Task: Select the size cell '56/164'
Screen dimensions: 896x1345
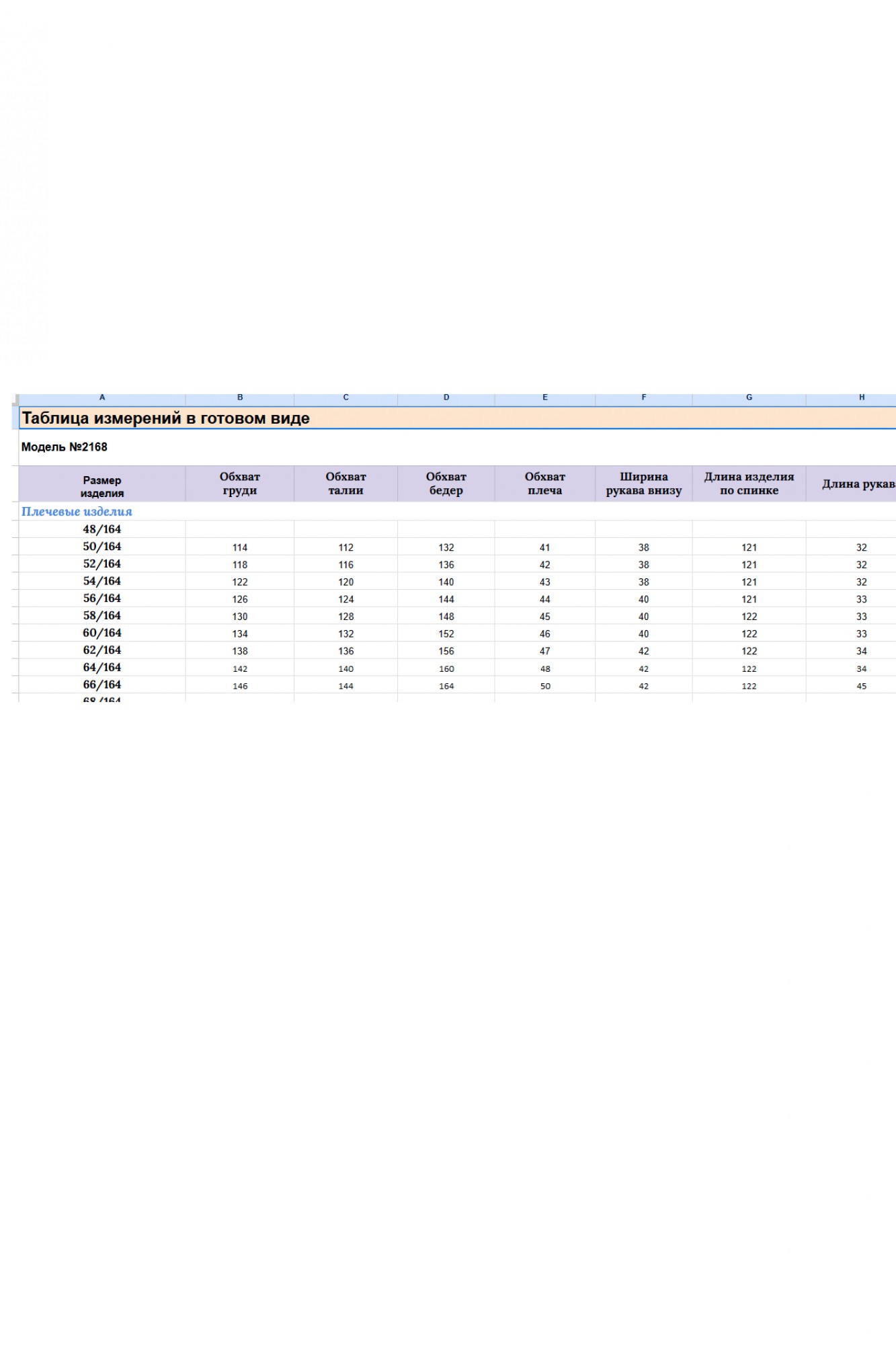Action: click(x=102, y=599)
